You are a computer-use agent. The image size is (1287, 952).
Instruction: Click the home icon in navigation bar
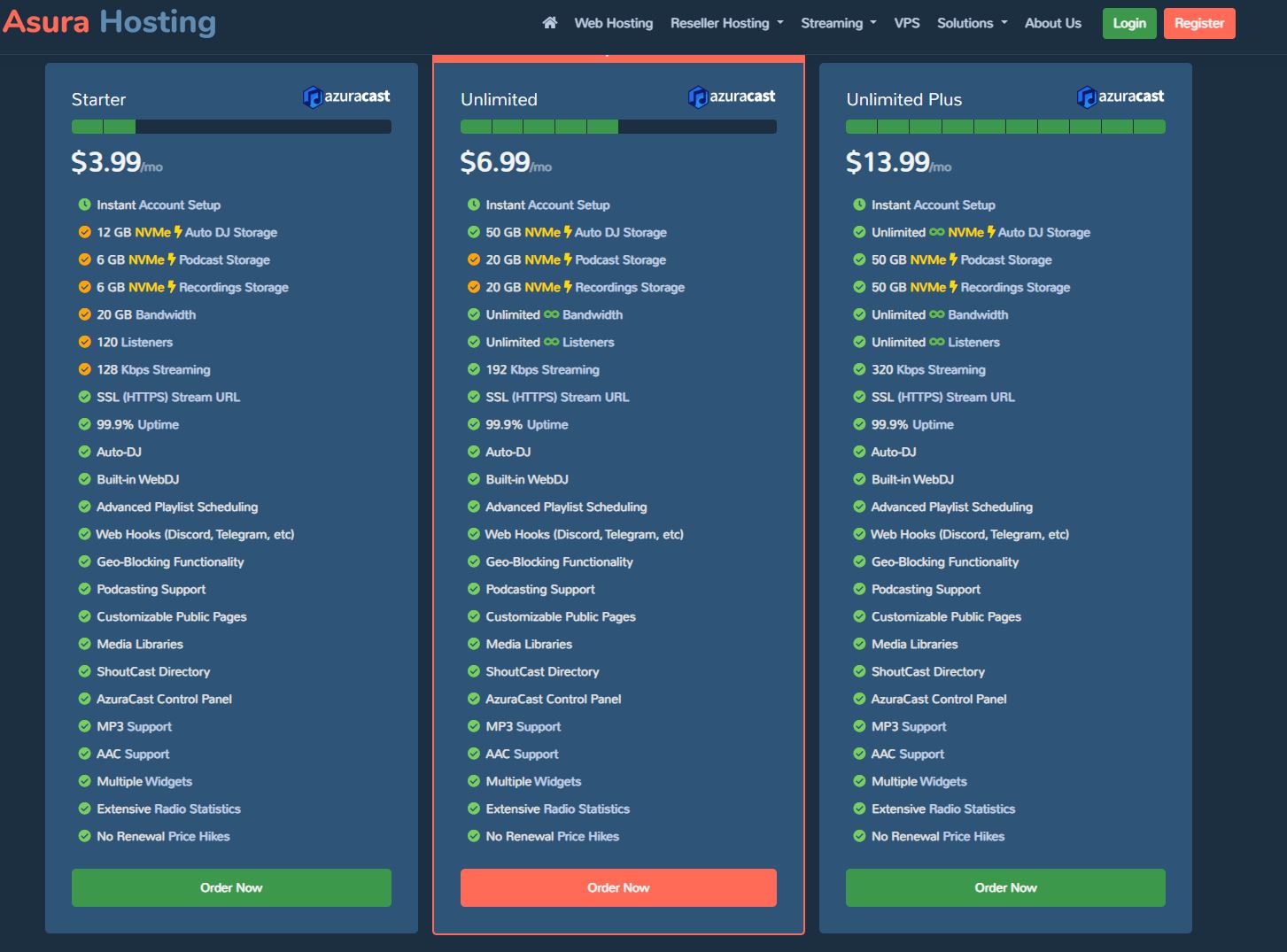coord(550,23)
